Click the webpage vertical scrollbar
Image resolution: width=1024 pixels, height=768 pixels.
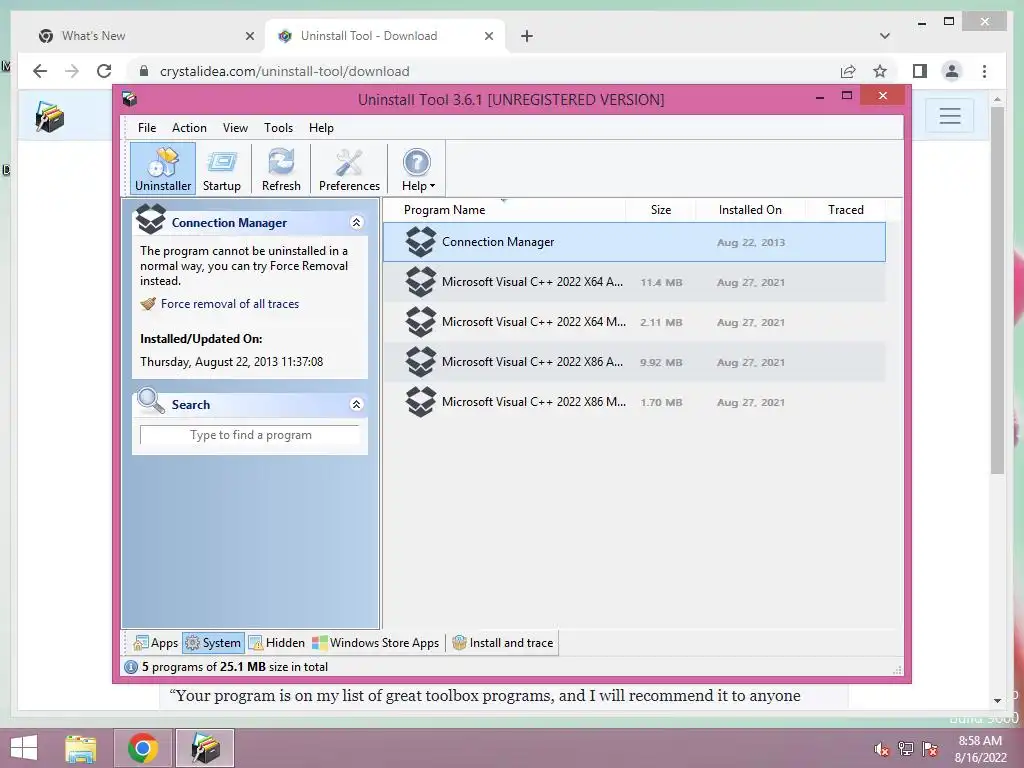point(997,291)
